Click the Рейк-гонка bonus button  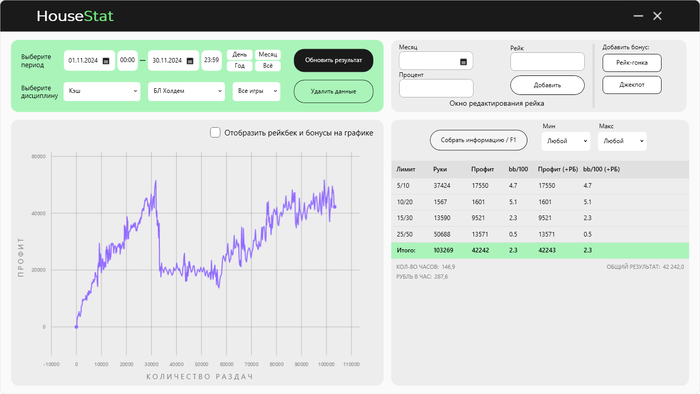coord(632,63)
